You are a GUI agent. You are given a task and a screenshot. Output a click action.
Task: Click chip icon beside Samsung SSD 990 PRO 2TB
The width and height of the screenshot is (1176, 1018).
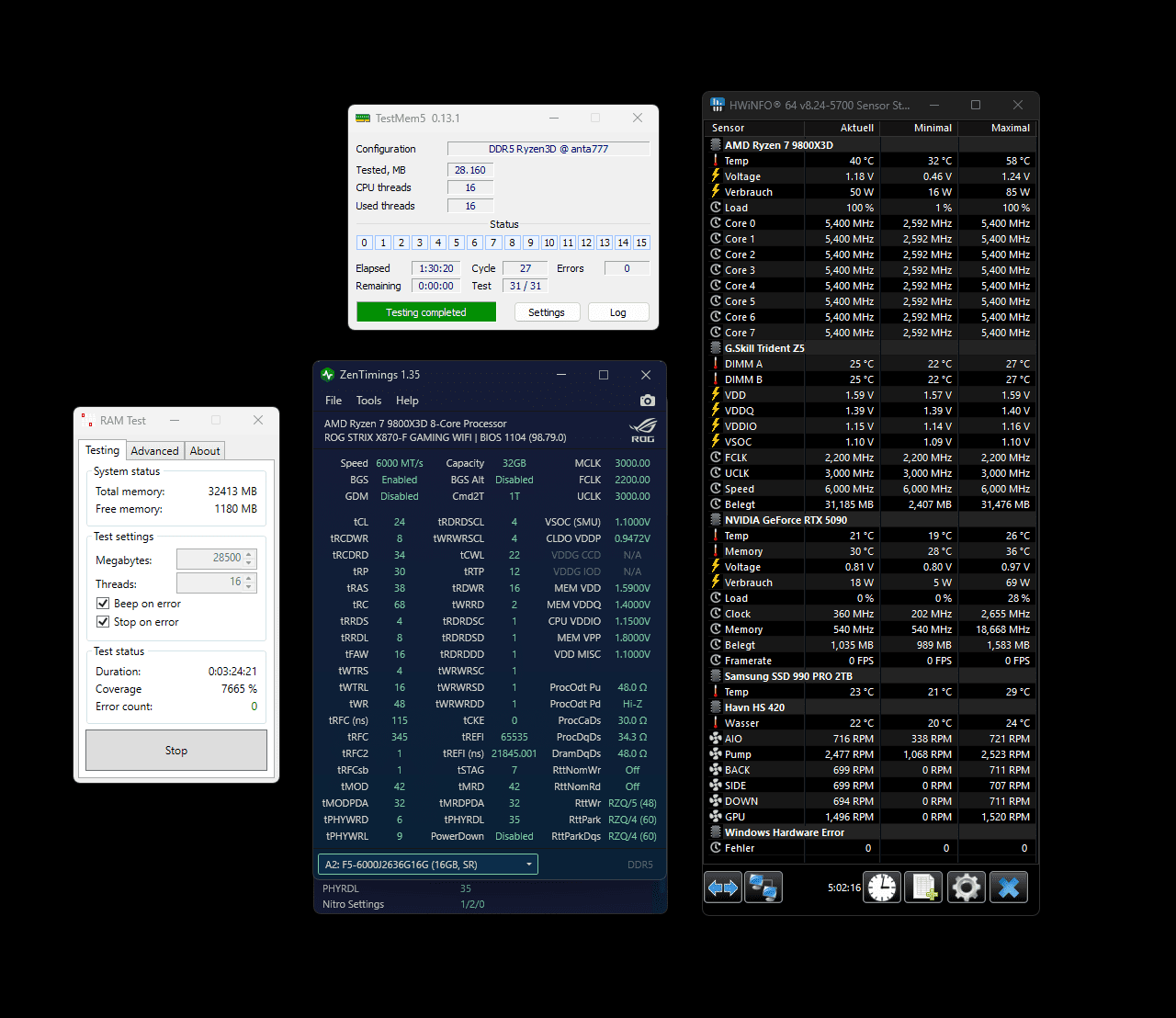(x=716, y=675)
